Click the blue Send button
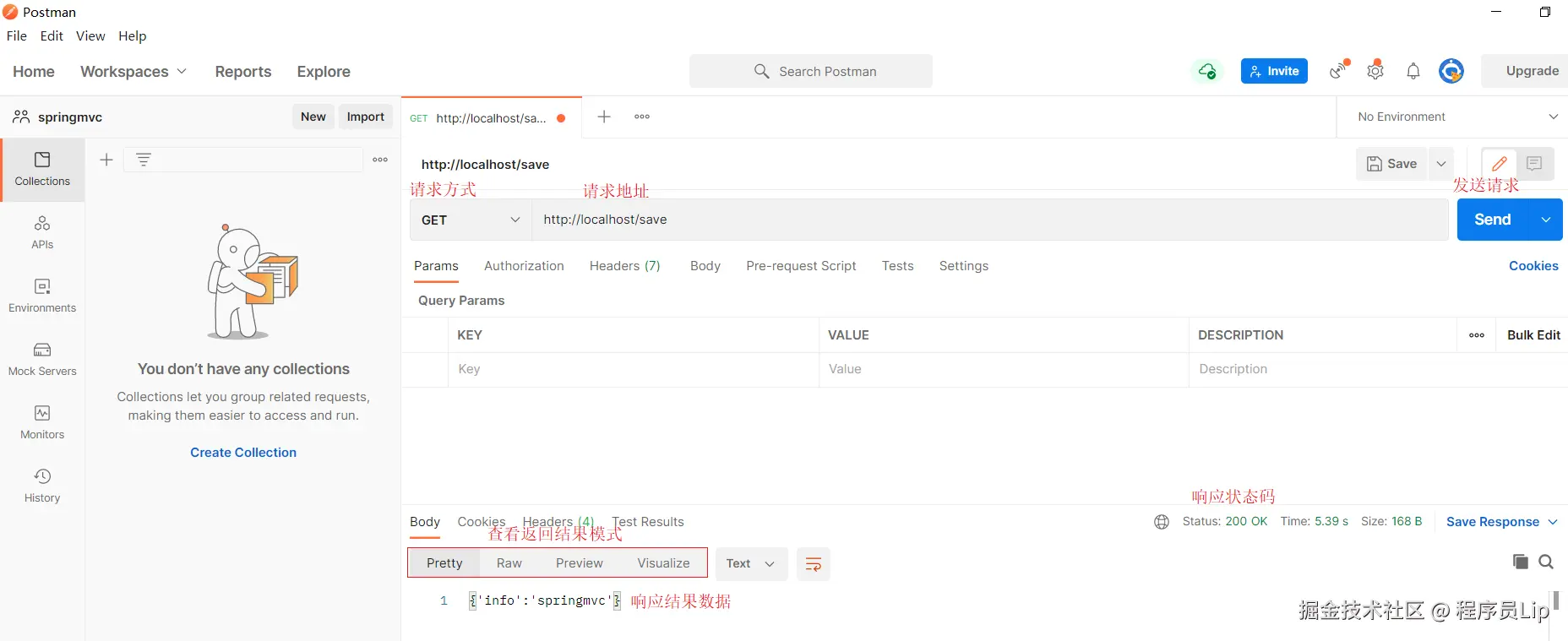1568x641 pixels. [x=1493, y=220]
